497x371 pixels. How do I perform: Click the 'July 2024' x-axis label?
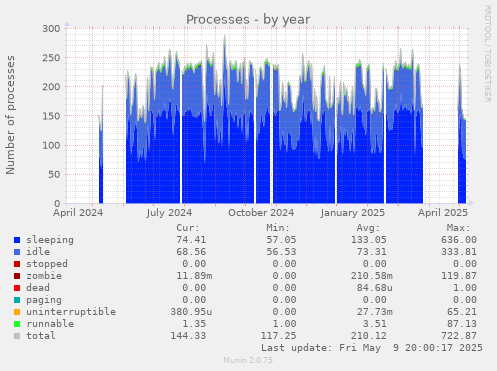pos(169,213)
